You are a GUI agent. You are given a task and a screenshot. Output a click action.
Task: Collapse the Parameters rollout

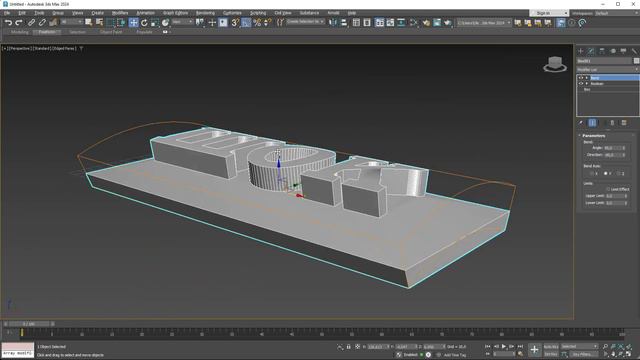tap(593, 136)
